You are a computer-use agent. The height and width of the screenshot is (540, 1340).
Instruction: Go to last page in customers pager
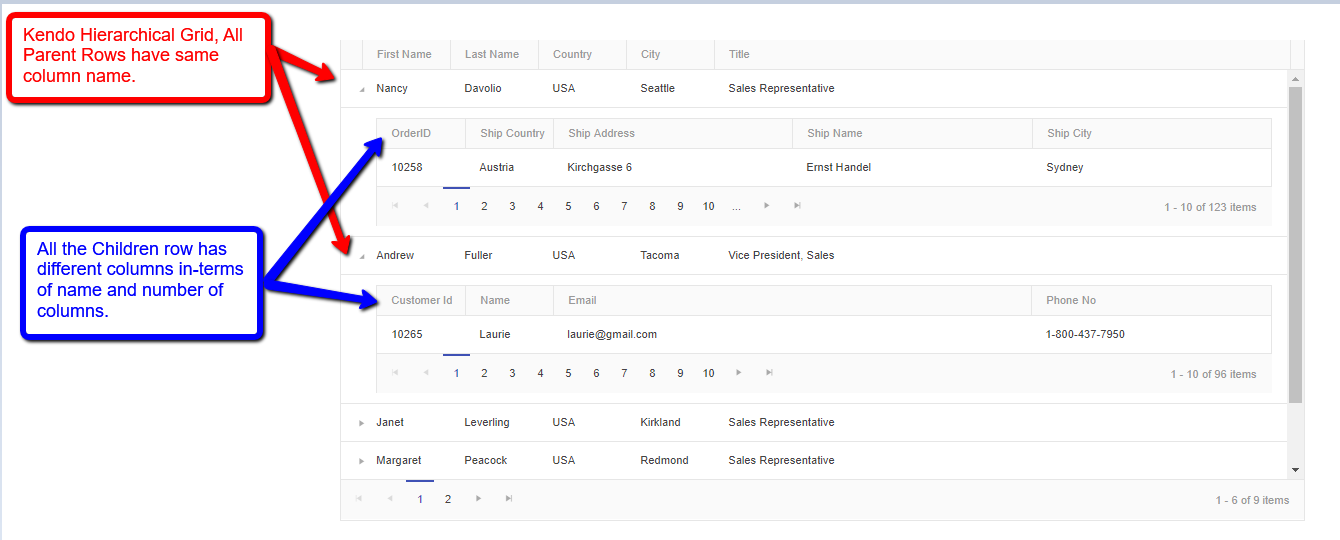(x=769, y=373)
